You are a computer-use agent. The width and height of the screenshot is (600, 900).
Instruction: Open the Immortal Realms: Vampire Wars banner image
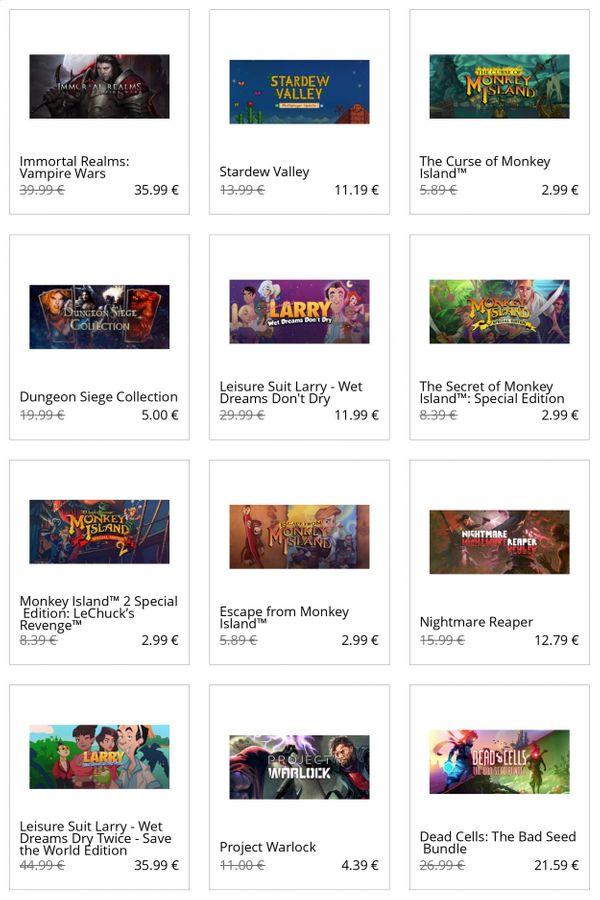pos(99,87)
